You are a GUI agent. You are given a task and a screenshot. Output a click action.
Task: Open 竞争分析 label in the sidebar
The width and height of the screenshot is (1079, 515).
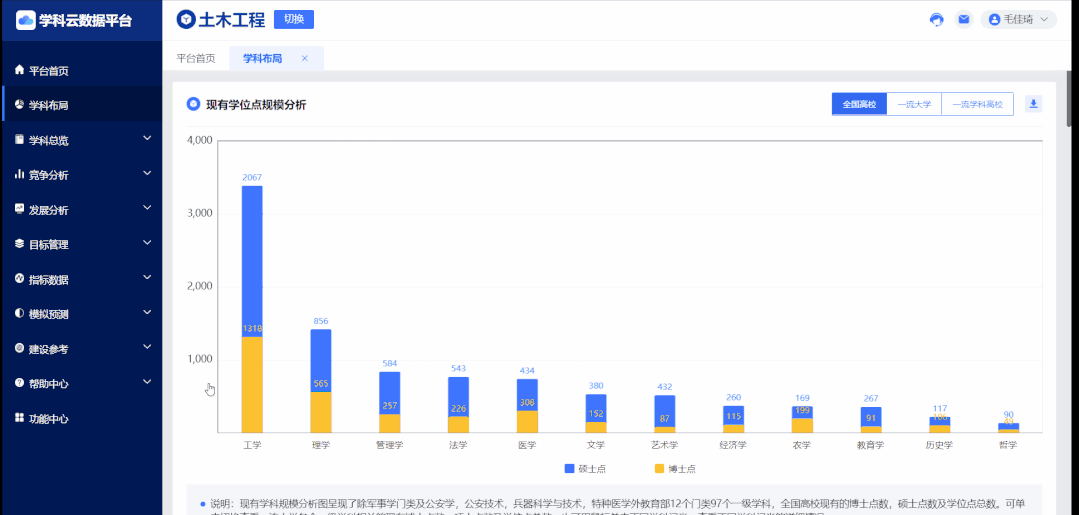(48, 175)
